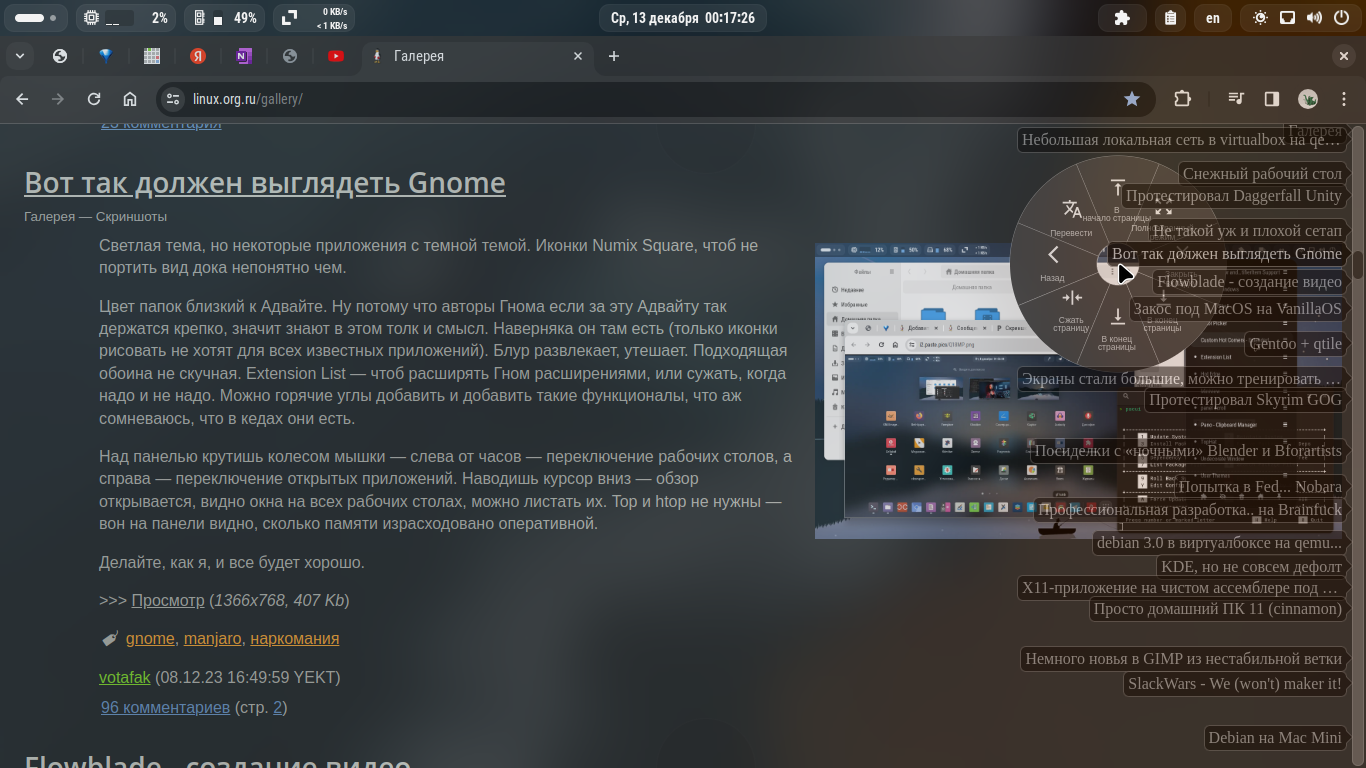The height and width of the screenshot is (768, 1366).
Task: Click the CPU usage indicator
Action: tap(125, 18)
